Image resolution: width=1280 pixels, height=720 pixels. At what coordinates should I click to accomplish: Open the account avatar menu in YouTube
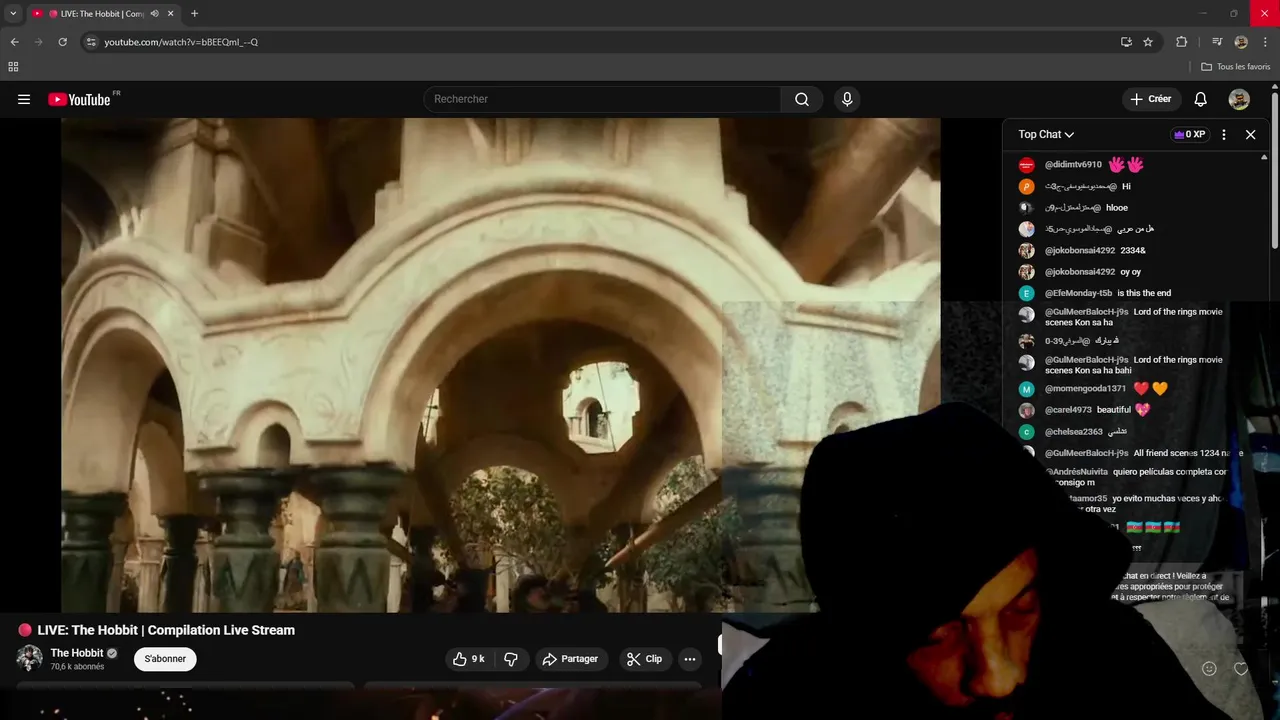1239,99
